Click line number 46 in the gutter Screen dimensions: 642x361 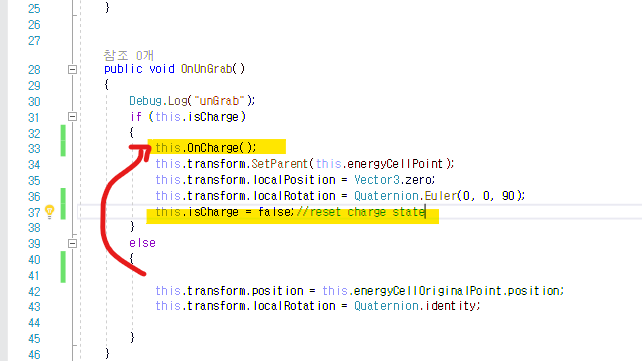(34, 355)
